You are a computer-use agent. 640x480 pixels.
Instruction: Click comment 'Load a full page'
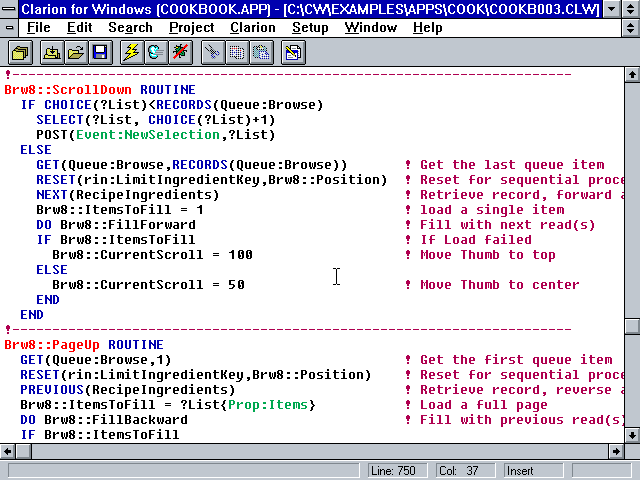[x=484, y=405]
